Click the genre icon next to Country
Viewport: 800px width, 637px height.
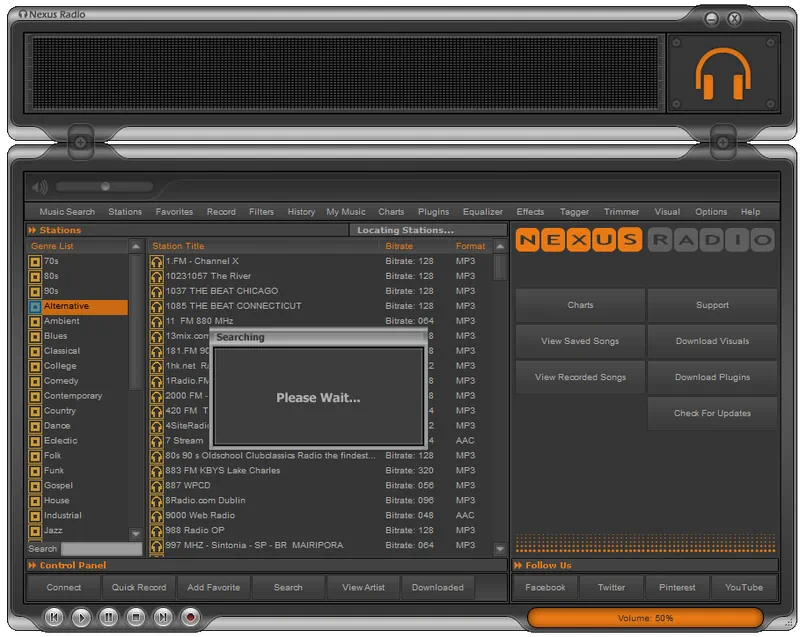[35, 411]
